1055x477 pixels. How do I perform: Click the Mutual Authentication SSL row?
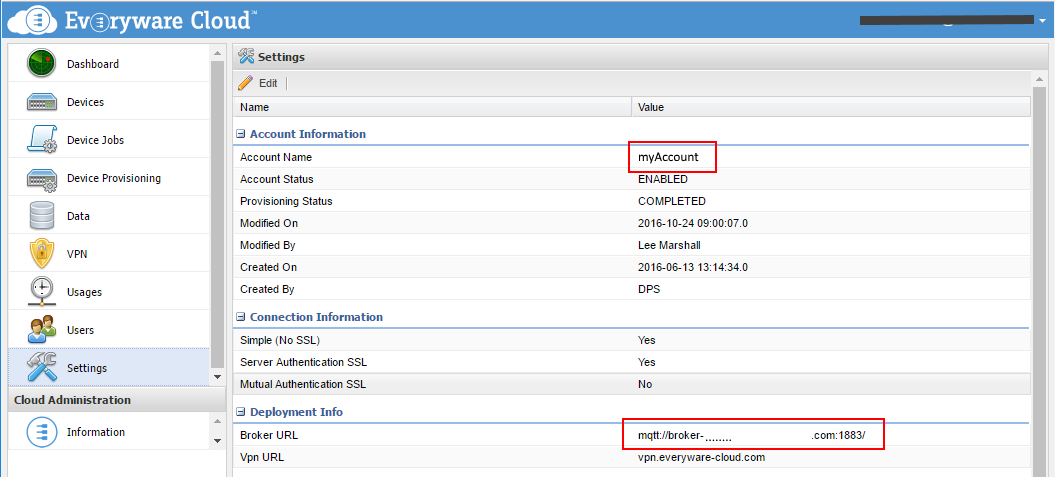632,384
